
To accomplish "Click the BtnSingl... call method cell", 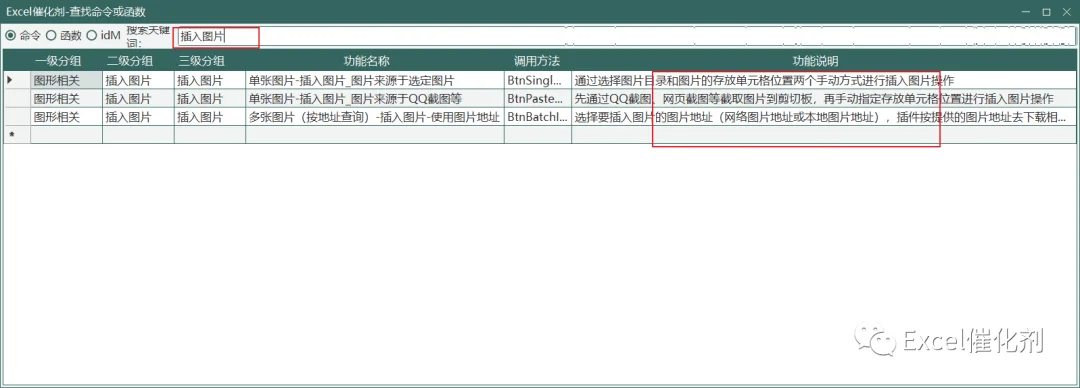I will tap(538, 80).
